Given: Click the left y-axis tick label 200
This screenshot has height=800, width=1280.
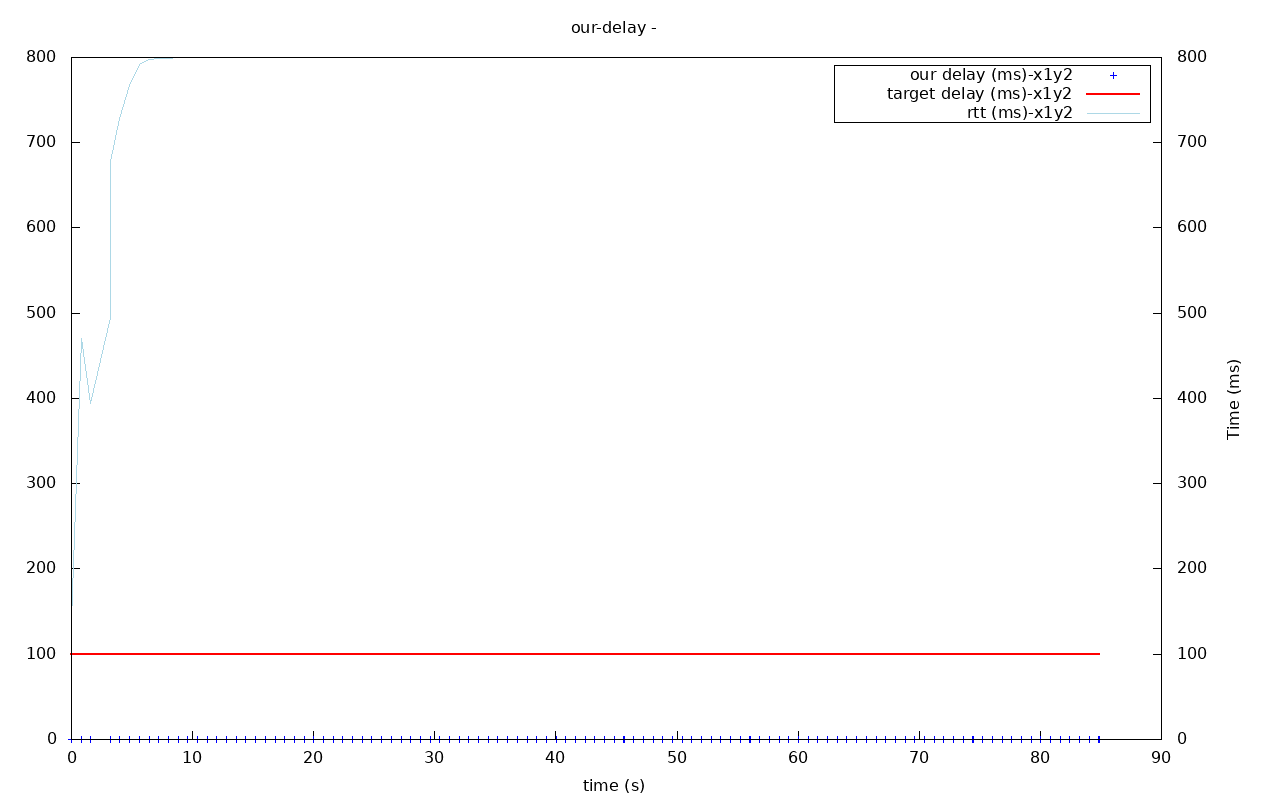Looking at the screenshot, I should pos(41,568).
